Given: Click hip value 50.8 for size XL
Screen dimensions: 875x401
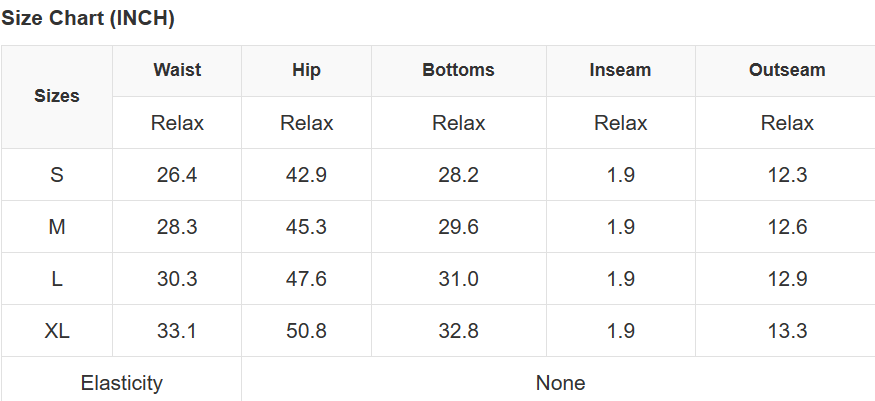Looking at the screenshot, I should pos(306,331).
